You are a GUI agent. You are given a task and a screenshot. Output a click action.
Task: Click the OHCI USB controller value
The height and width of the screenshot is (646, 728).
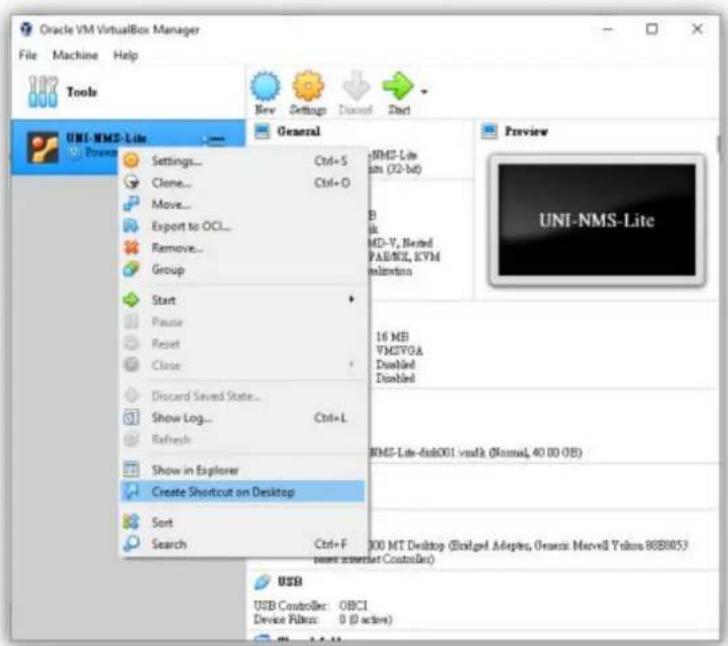click(x=353, y=606)
